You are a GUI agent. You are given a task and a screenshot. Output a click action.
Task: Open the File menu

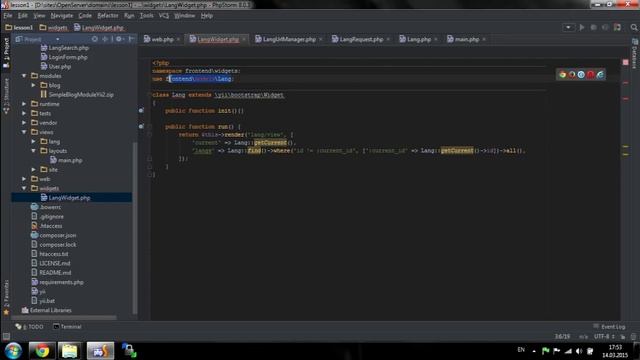click(x=8, y=16)
